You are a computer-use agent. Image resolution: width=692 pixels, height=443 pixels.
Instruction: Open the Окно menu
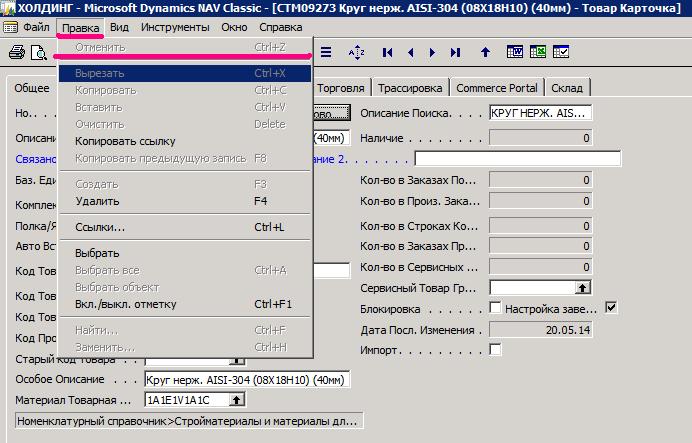pos(234,27)
